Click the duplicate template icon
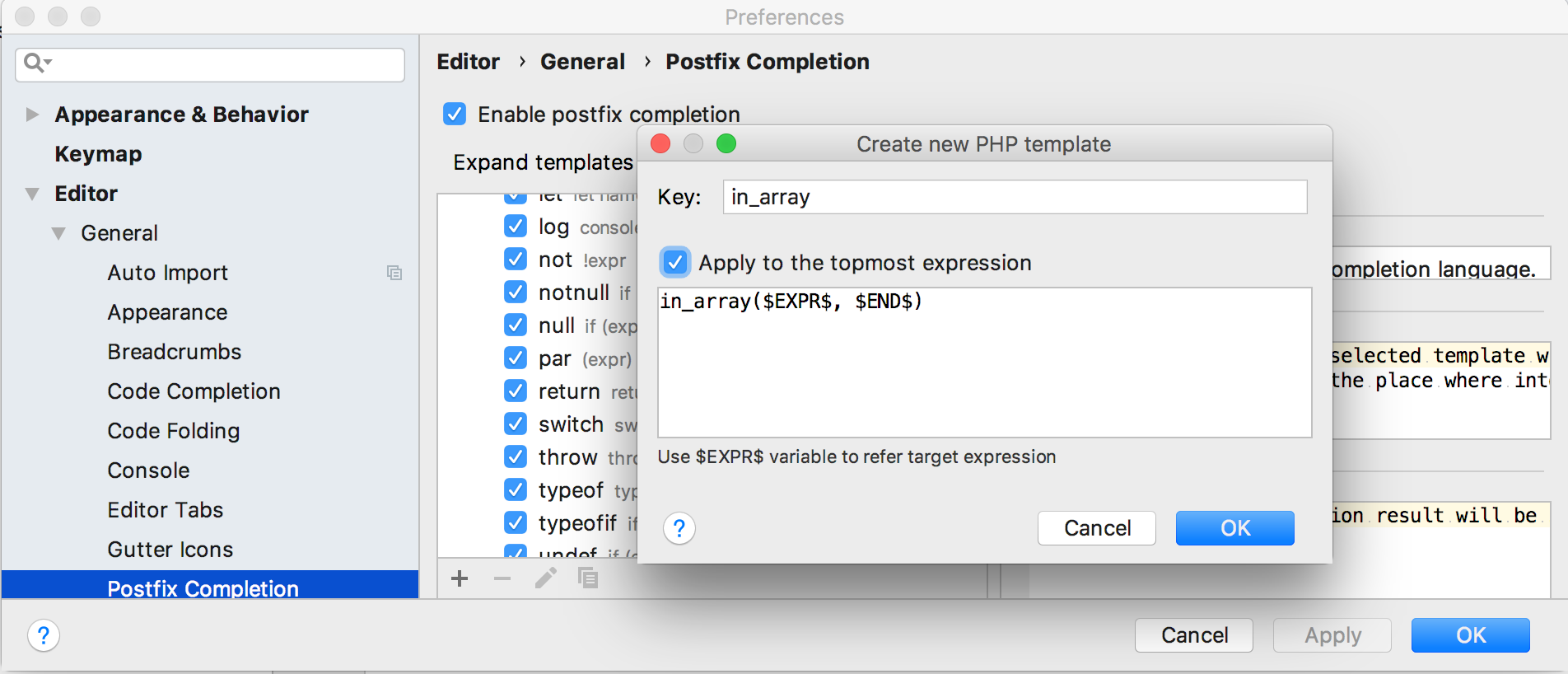This screenshot has height=674, width=1568. tap(588, 578)
